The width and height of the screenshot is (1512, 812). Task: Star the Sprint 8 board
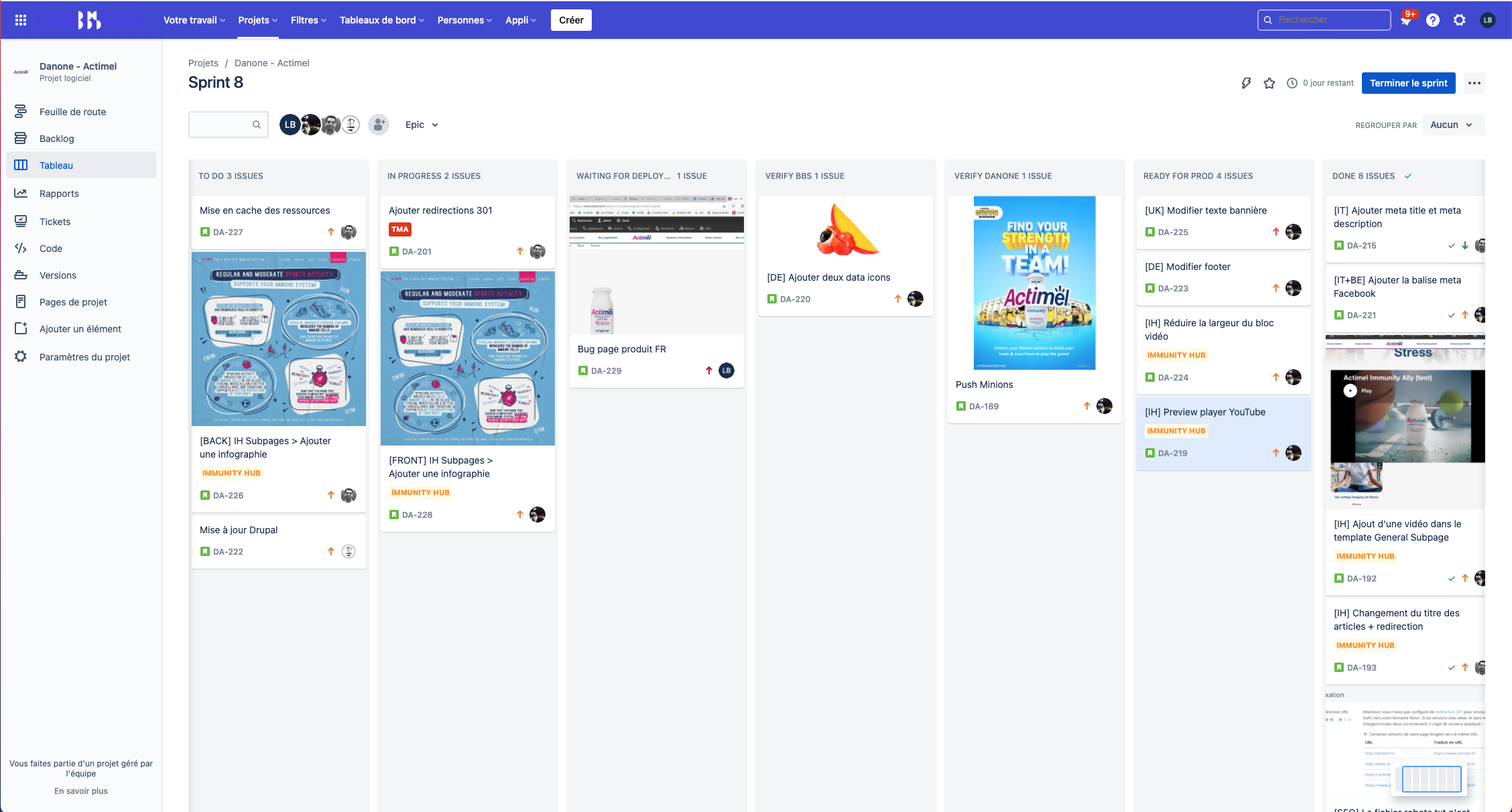tap(1269, 83)
